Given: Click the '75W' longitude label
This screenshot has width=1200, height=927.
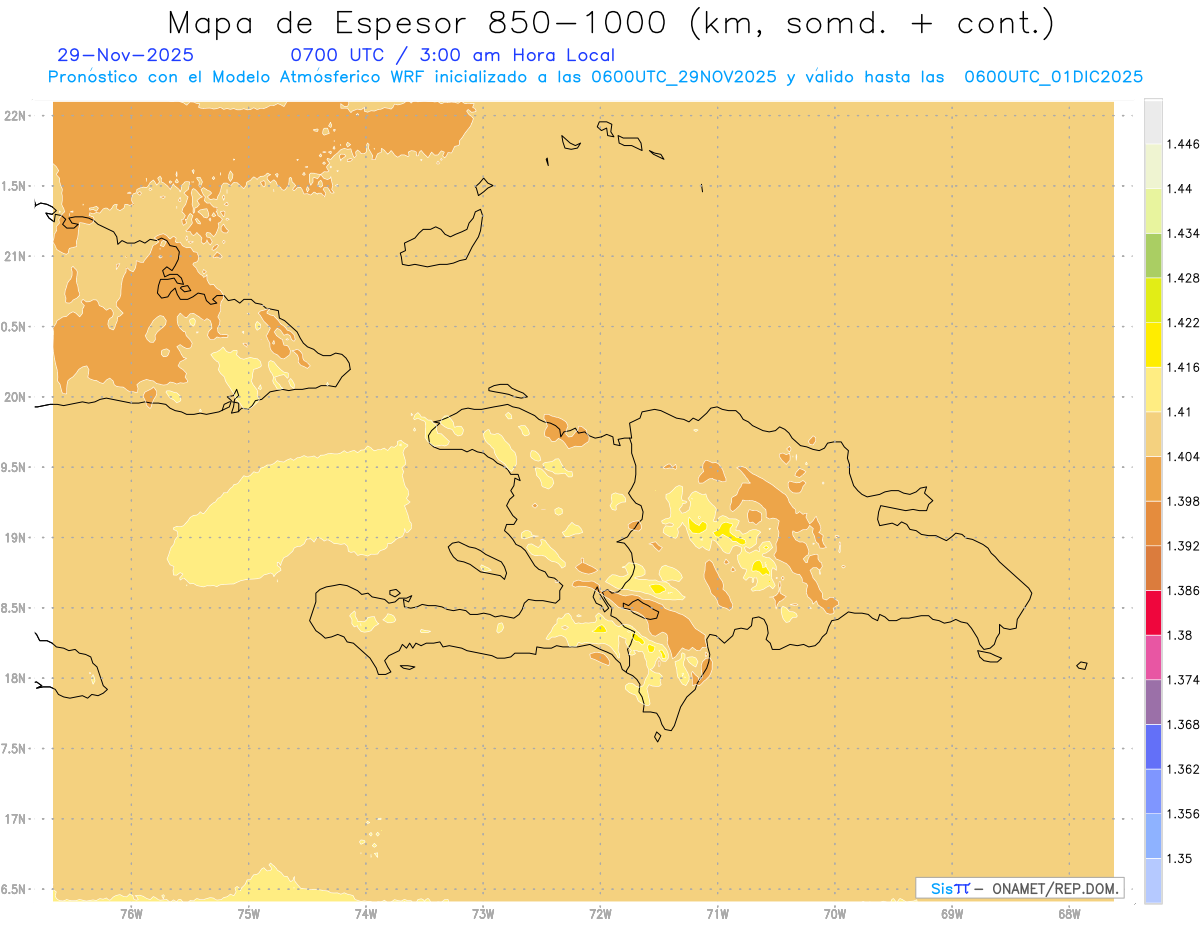Looking at the screenshot, I should coord(249,914).
